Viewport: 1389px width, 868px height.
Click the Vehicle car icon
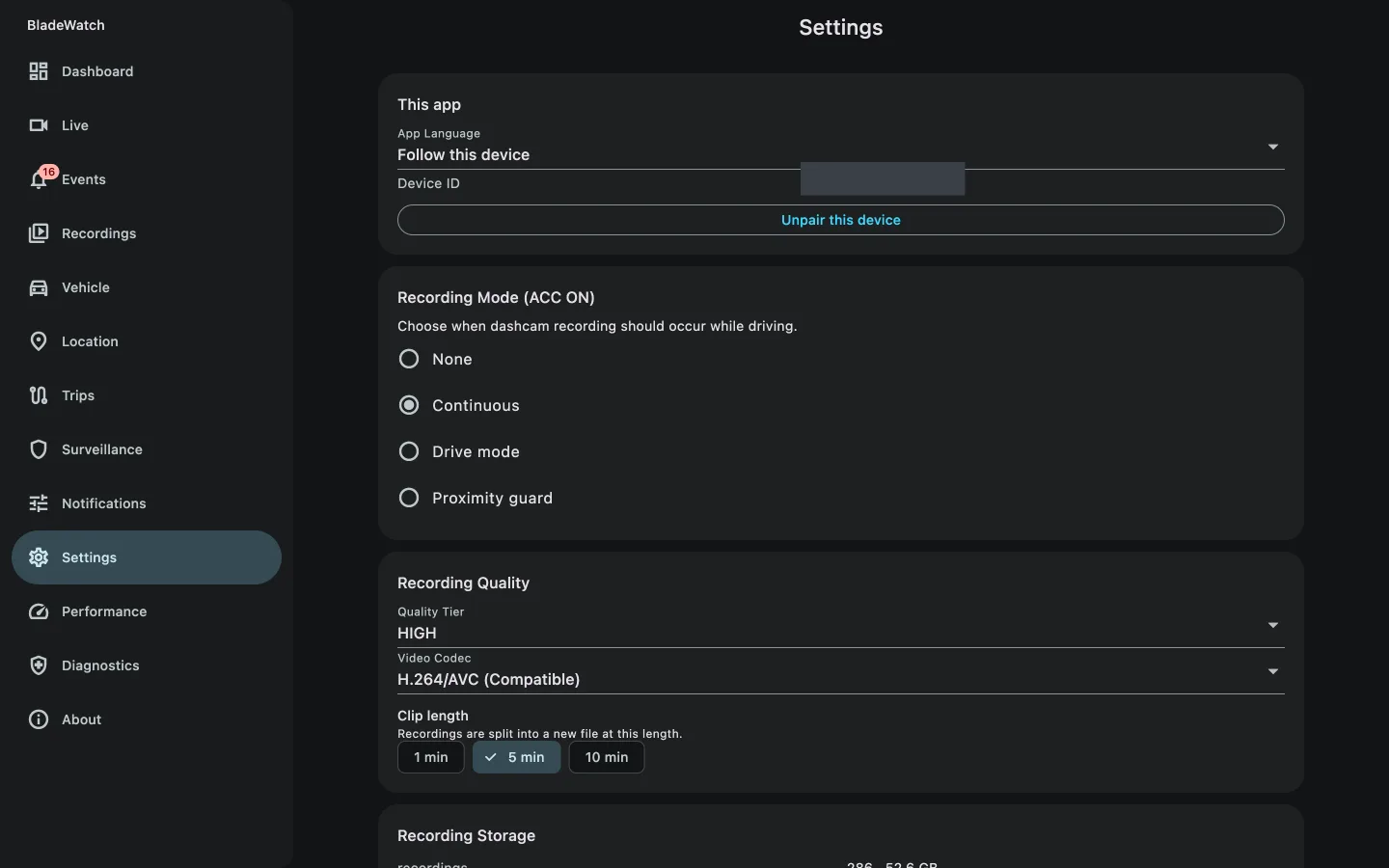click(x=39, y=287)
